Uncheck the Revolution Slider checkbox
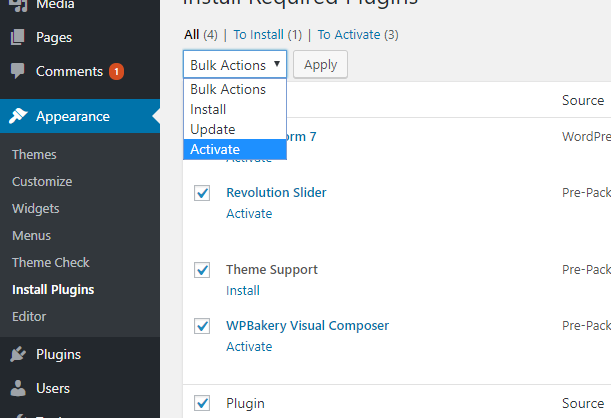Image resolution: width=611 pixels, height=418 pixels. click(202, 193)
